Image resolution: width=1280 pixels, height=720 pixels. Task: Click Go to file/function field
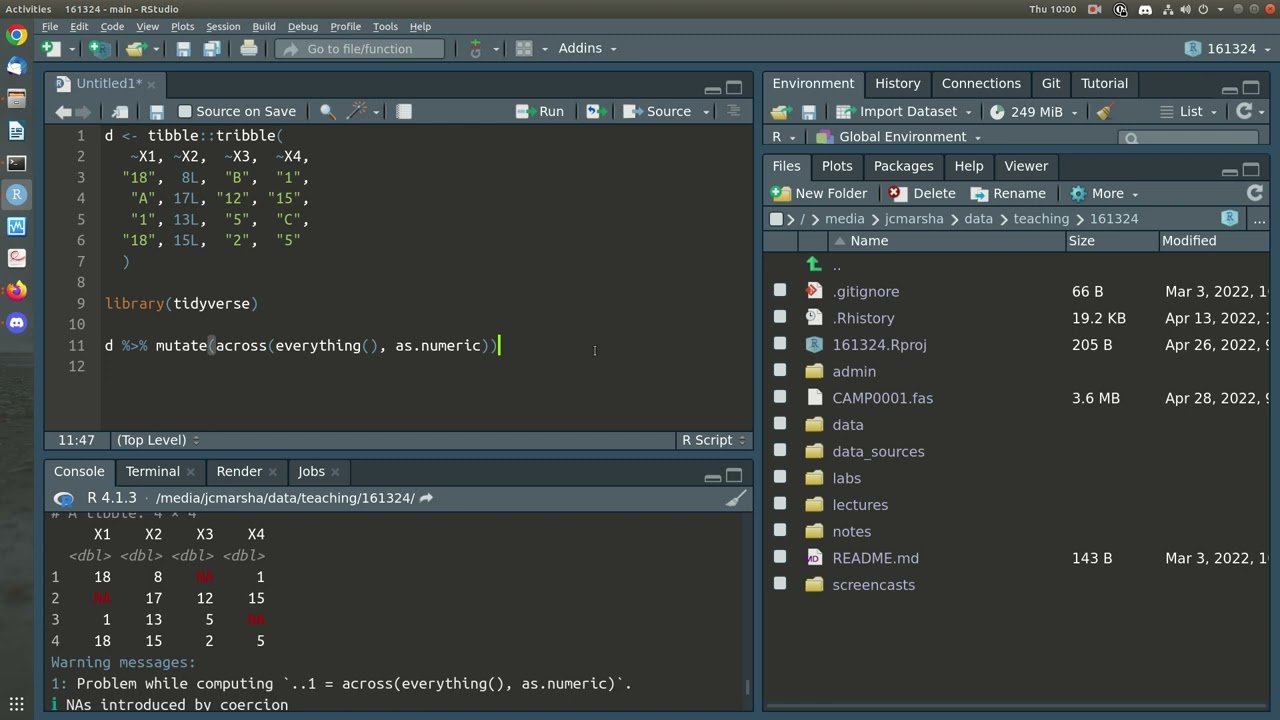pos(360,48)
